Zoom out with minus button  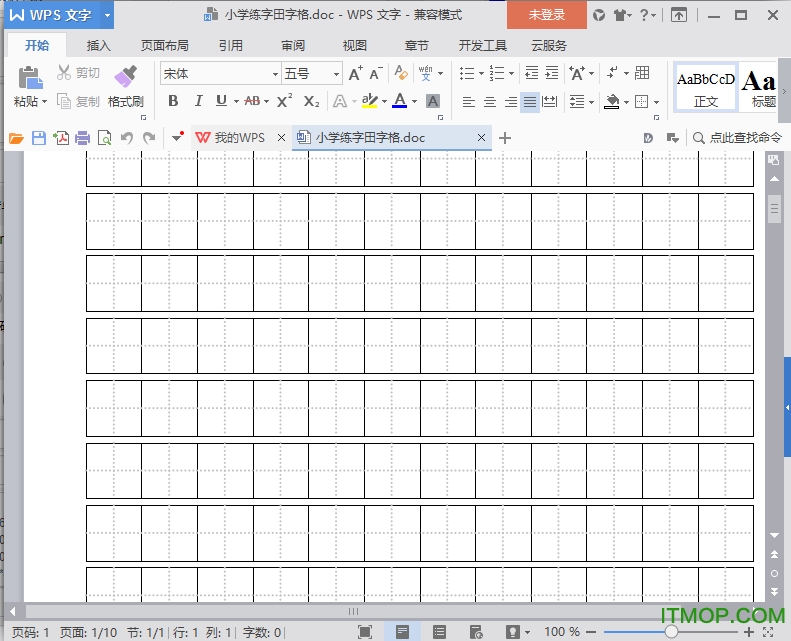pyautogui.click(x=591, y=632)
